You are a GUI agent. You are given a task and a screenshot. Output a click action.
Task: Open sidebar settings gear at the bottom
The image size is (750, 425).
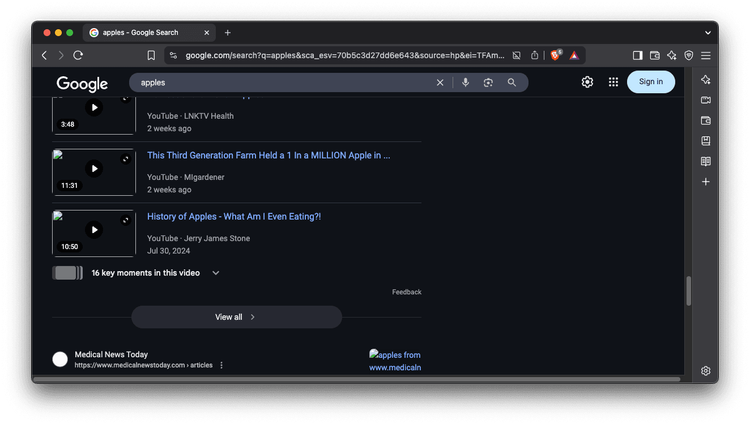tap(706, 371)
